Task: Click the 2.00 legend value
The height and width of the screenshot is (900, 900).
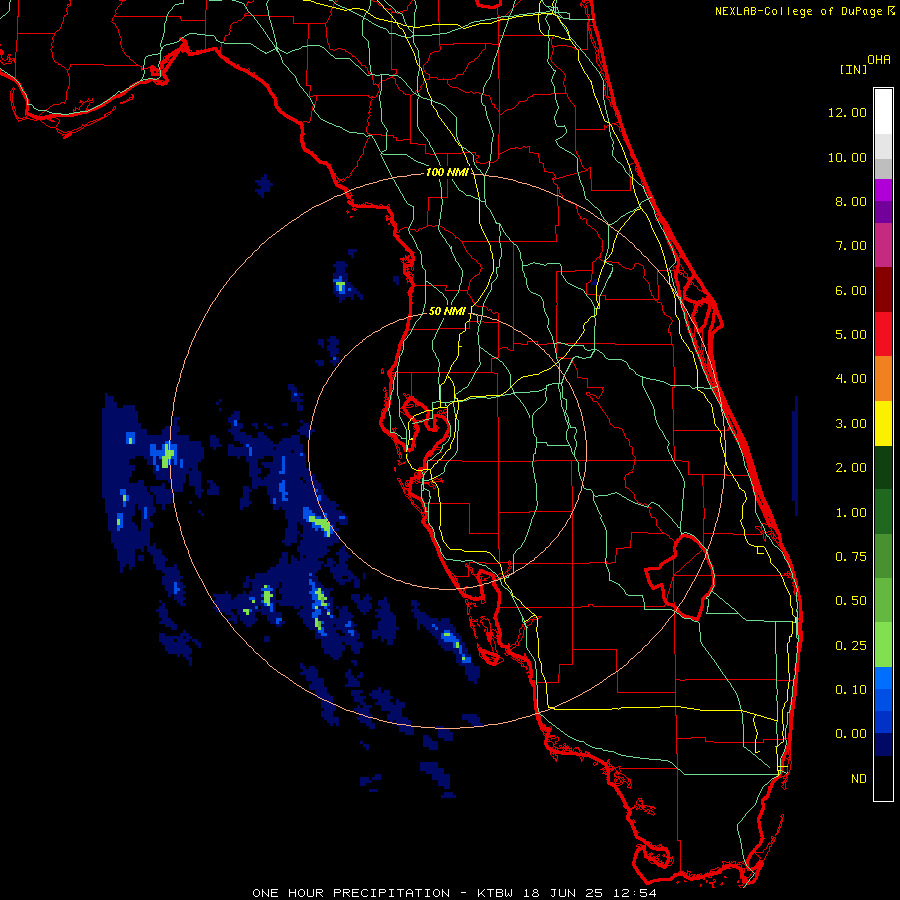Action: point(851,468)
